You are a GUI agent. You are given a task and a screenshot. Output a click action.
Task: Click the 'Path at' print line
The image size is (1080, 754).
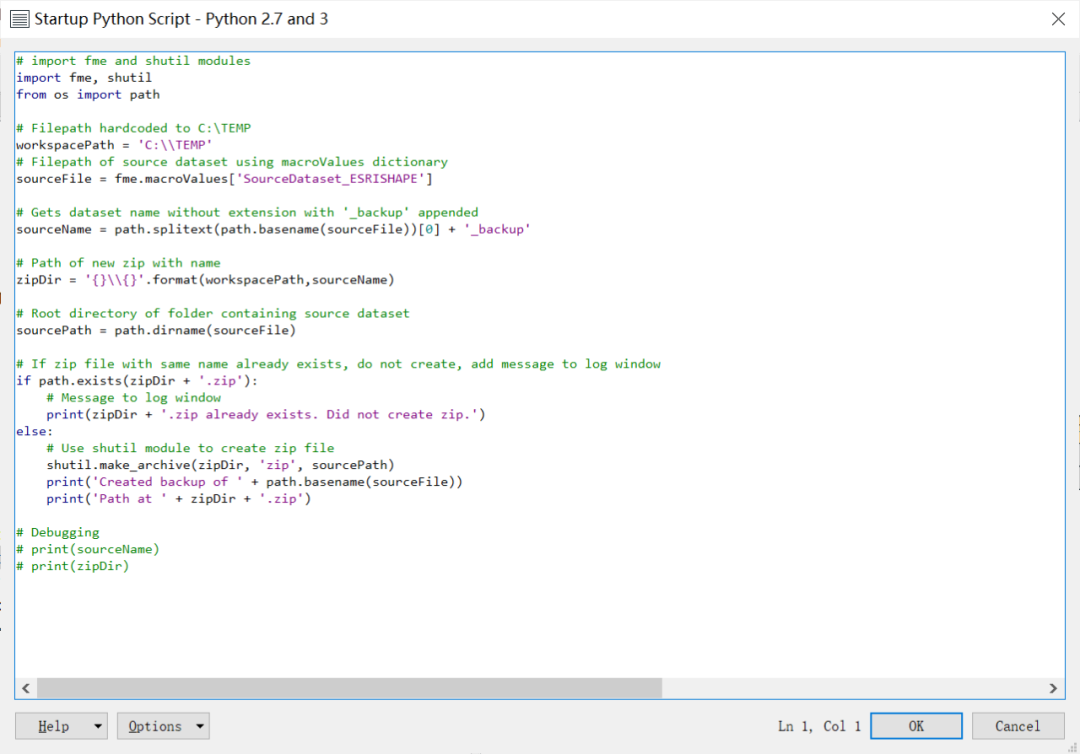tap(179, 499)
